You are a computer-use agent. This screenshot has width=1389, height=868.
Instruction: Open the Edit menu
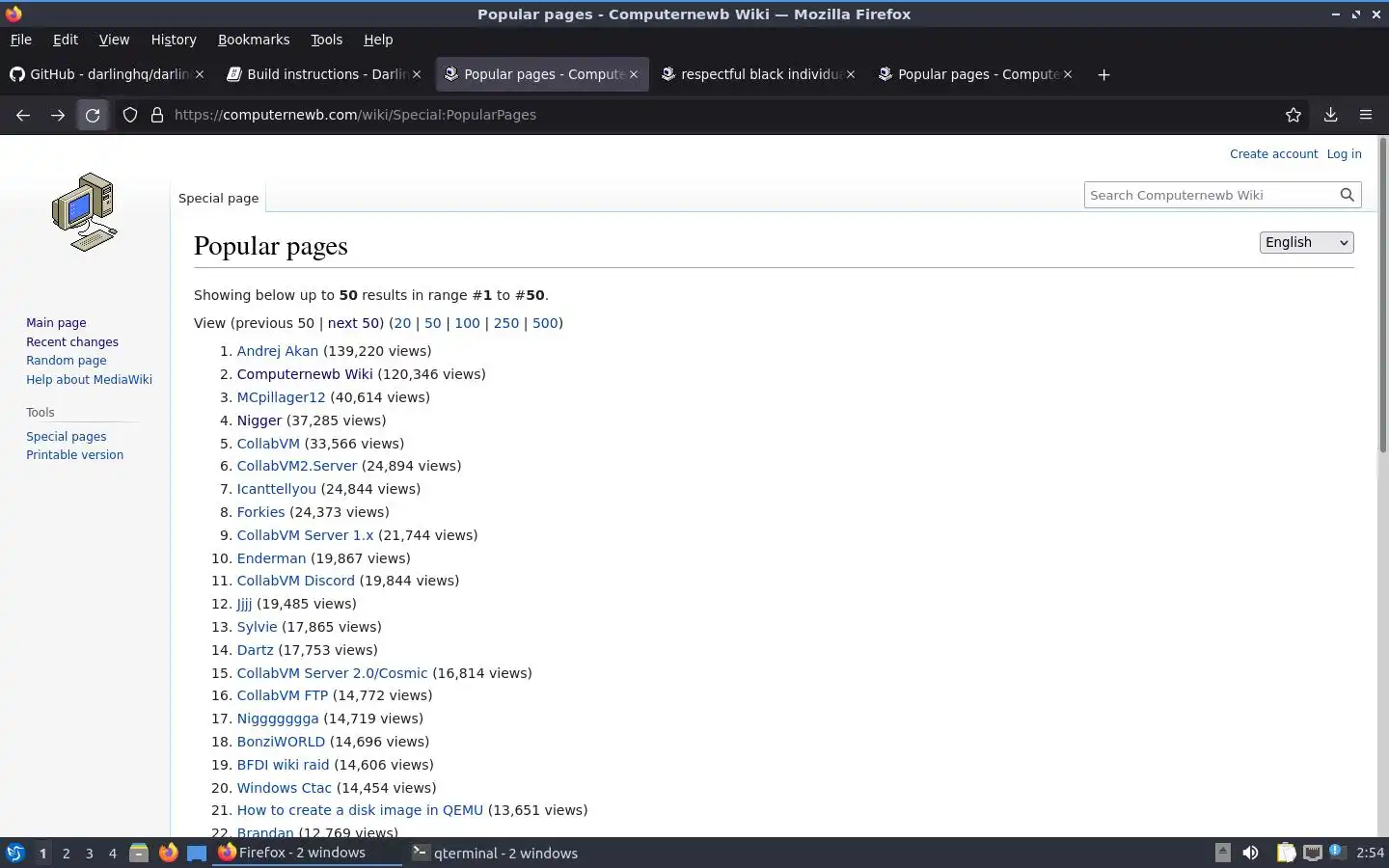click(66, 40)
